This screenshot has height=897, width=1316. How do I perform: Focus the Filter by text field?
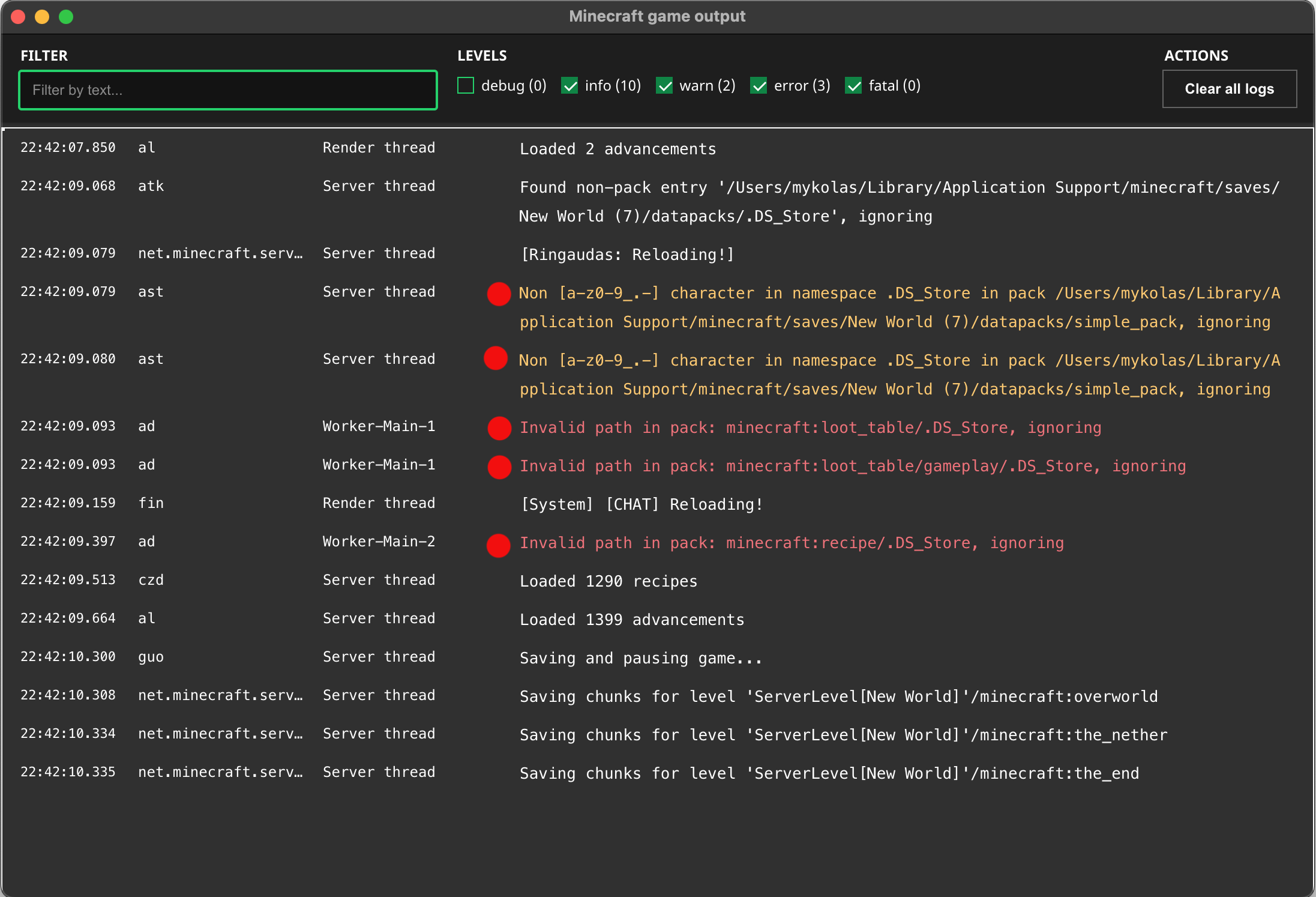(228, 90)
